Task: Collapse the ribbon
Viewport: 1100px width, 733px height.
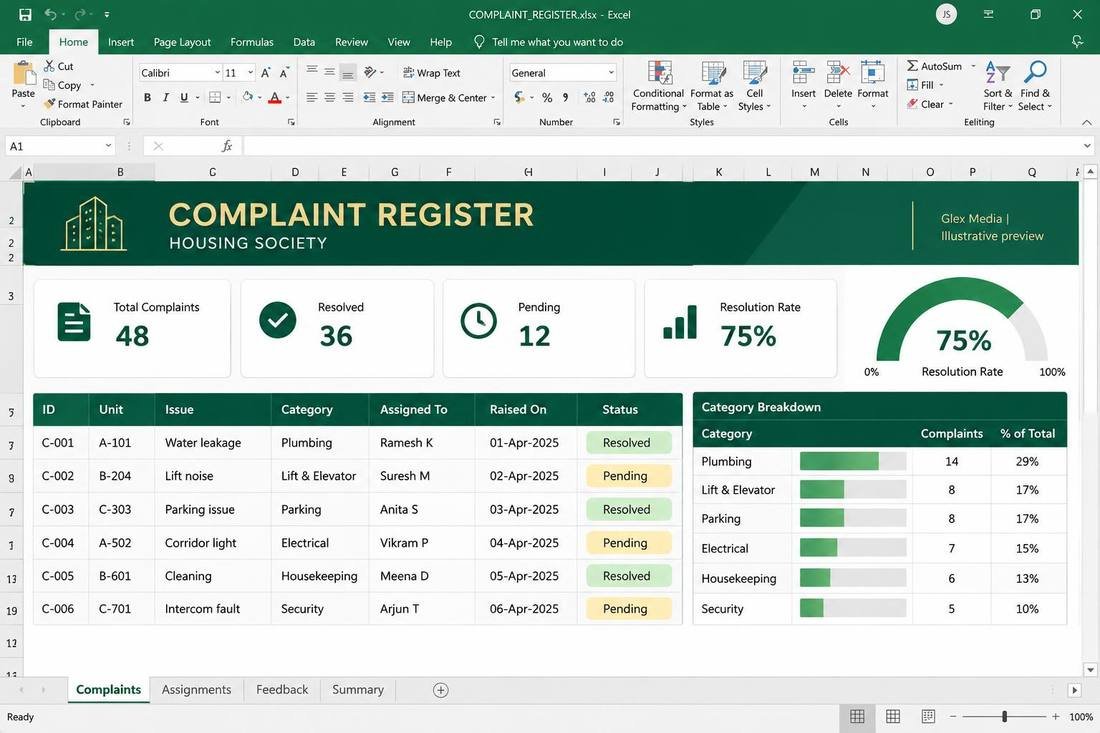Action: (x=1087, y=122)
